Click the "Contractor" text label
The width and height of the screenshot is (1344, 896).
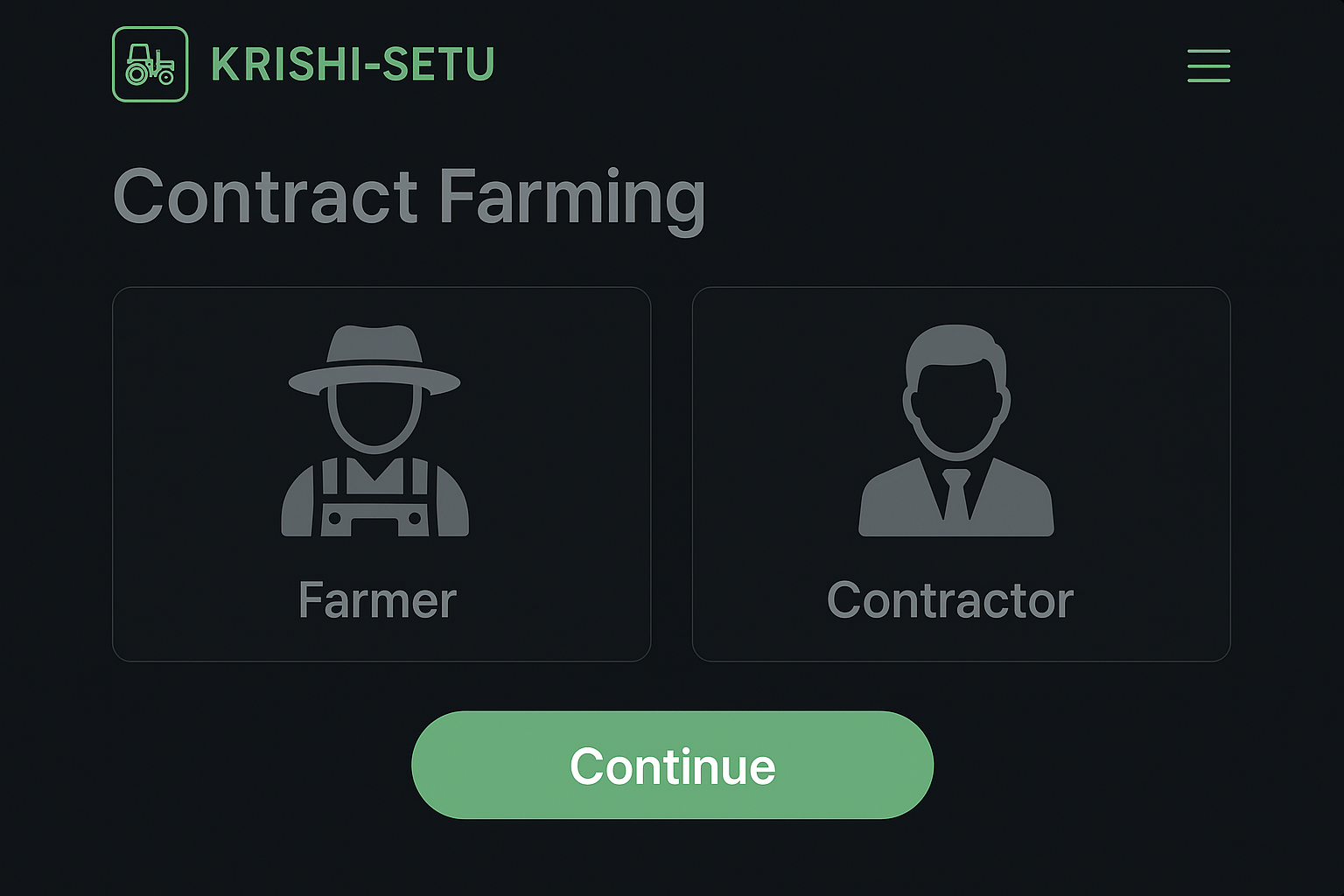[950, 600]
